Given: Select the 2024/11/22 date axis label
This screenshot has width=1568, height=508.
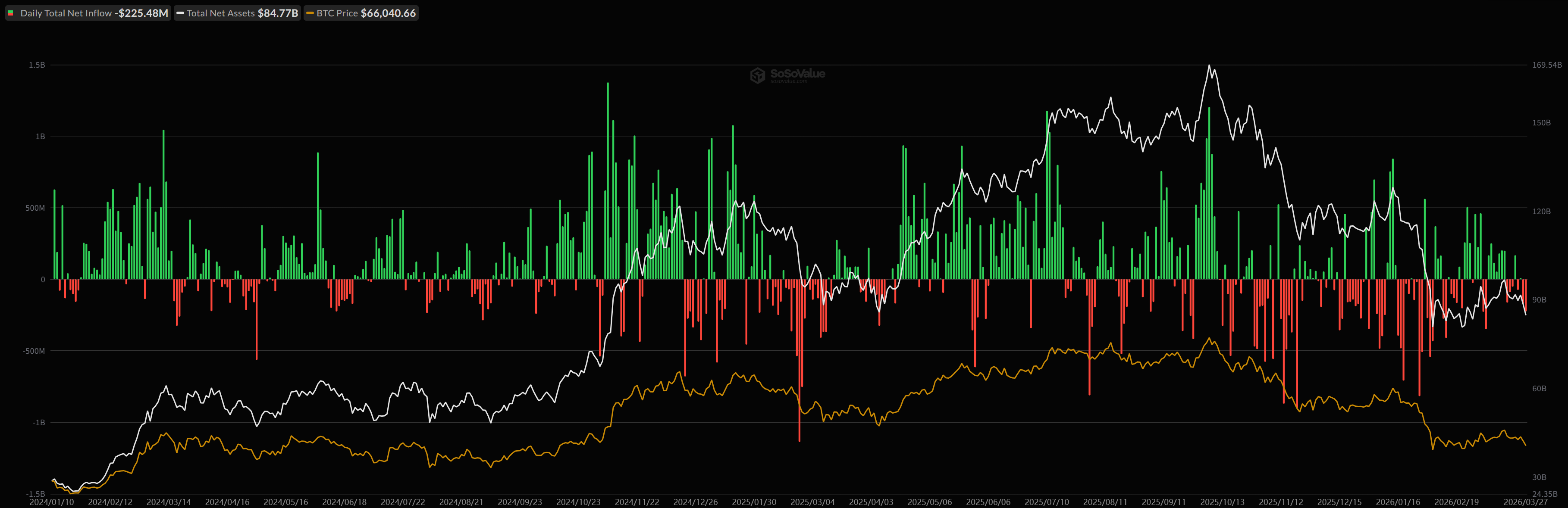Looking at the screenshot, I should 637,502.
